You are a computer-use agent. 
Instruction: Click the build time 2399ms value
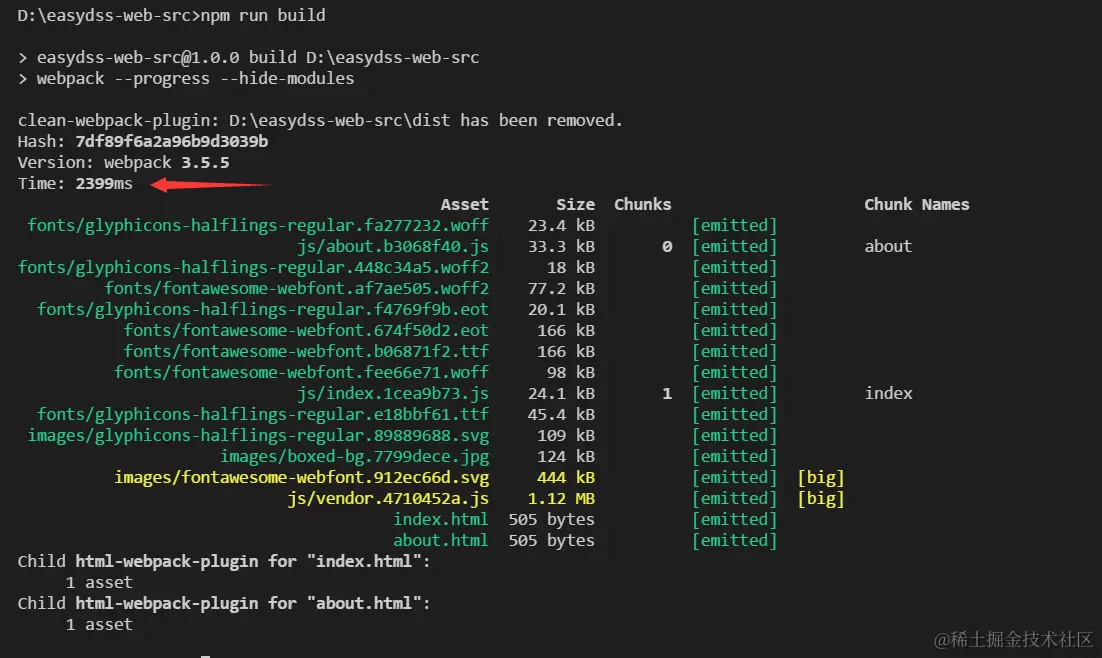click(x=104, y=183)
